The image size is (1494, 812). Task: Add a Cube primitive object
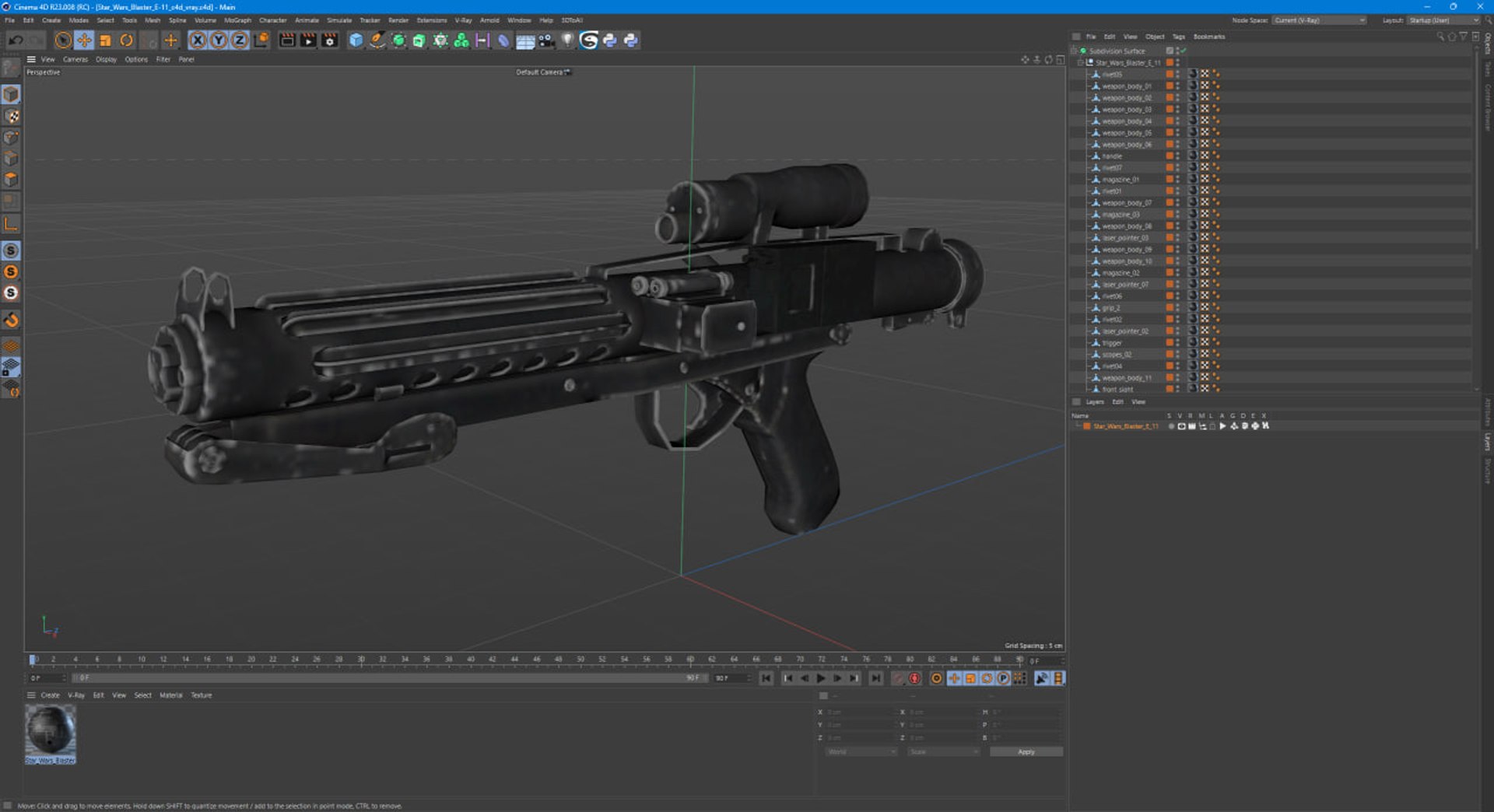click(x=356, y=40)
